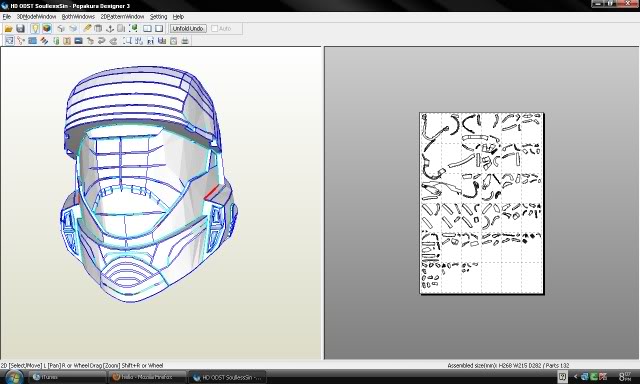Toggle the light bulb lighting icon
Viewport: 640px width, 384px height.
coord(35,29)
